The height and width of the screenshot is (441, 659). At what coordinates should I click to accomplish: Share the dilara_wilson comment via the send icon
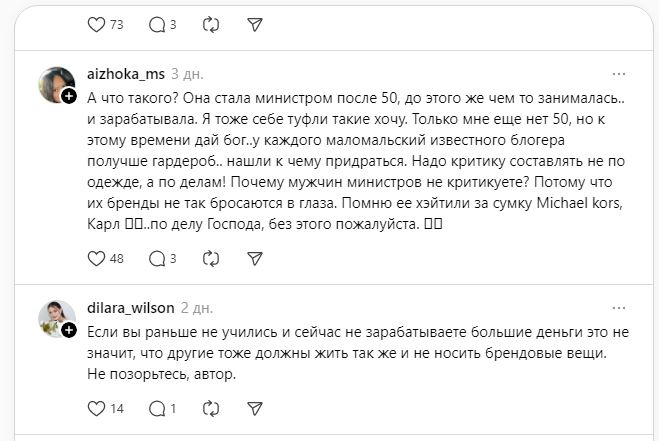point(256,408)
